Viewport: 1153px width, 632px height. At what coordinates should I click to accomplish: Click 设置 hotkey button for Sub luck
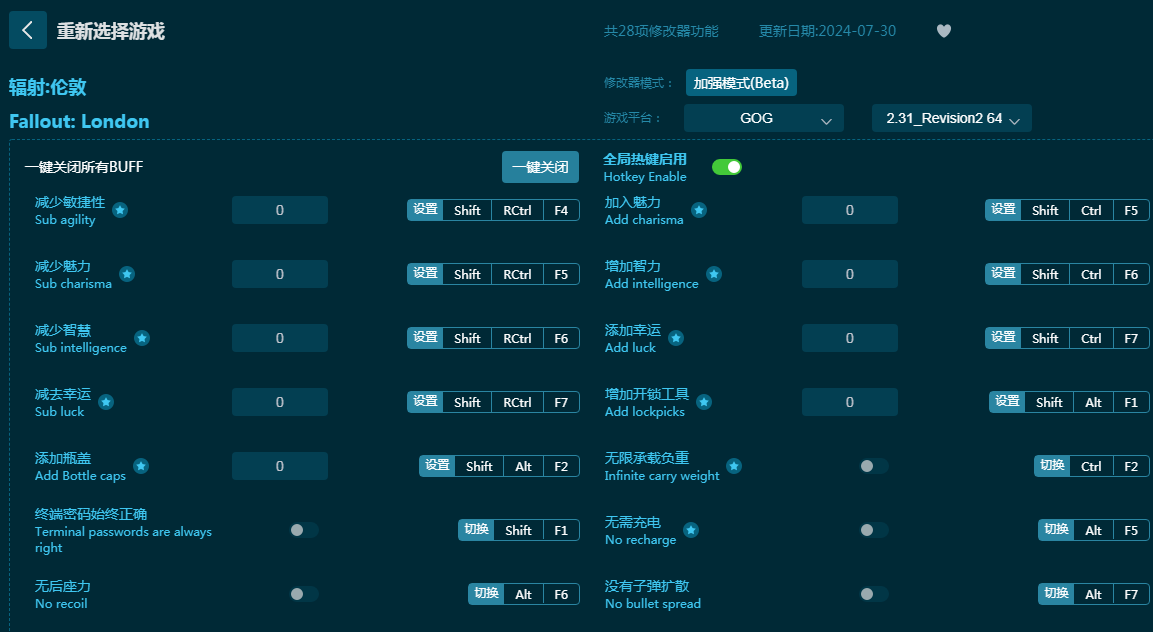tap(426, 402)
